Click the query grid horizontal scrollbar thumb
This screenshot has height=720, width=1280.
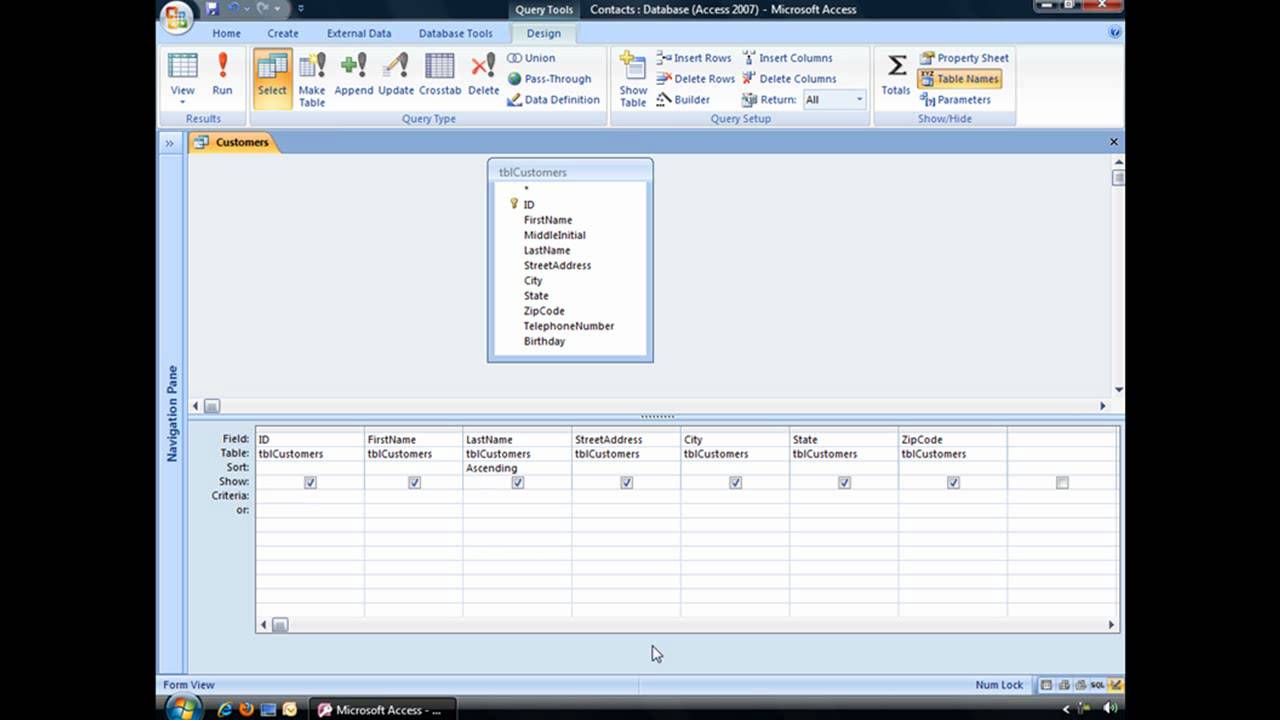pyautogui.click(x=280, y=625)
